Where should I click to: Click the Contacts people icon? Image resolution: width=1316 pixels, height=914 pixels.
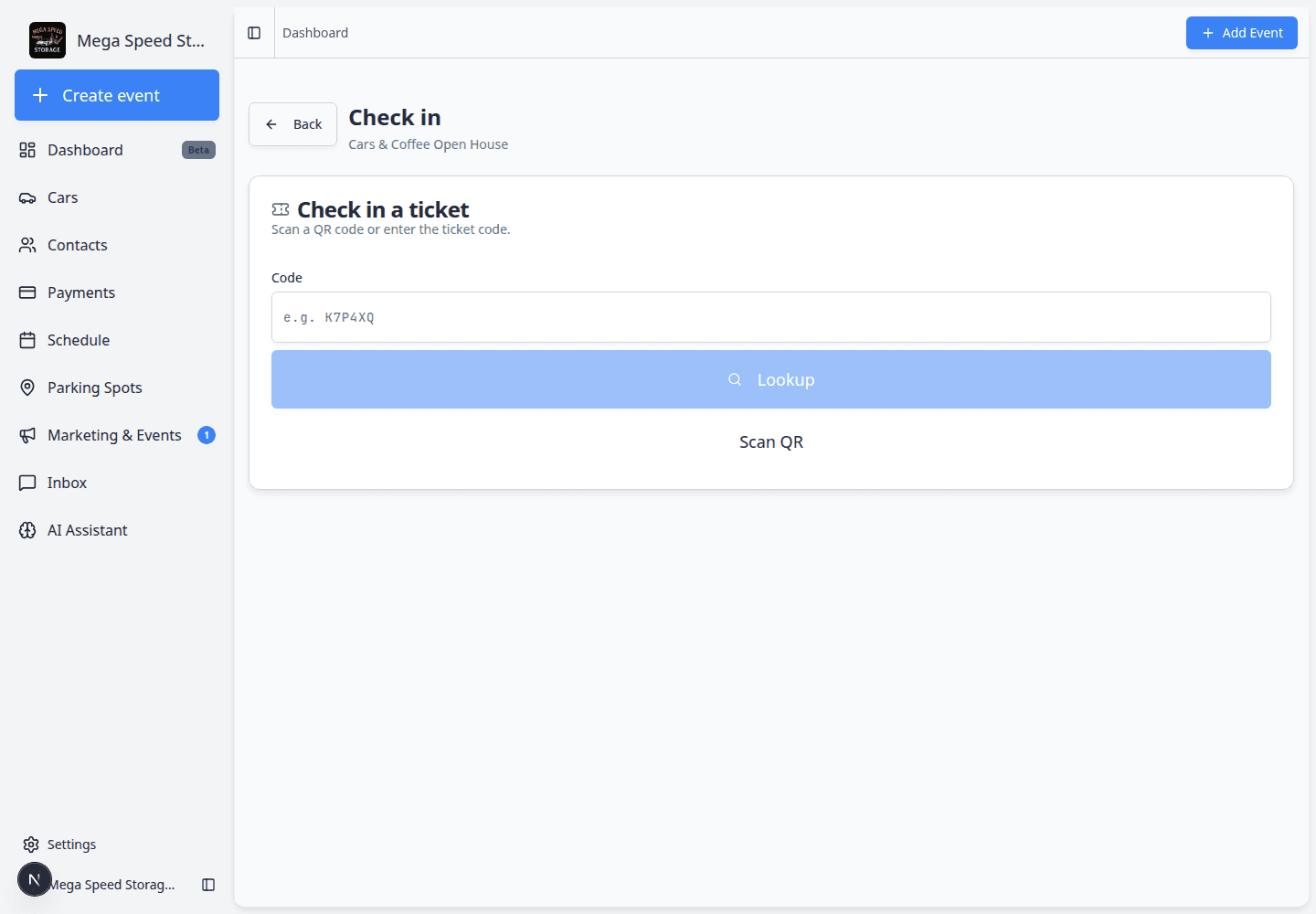(x=27, y=245)
